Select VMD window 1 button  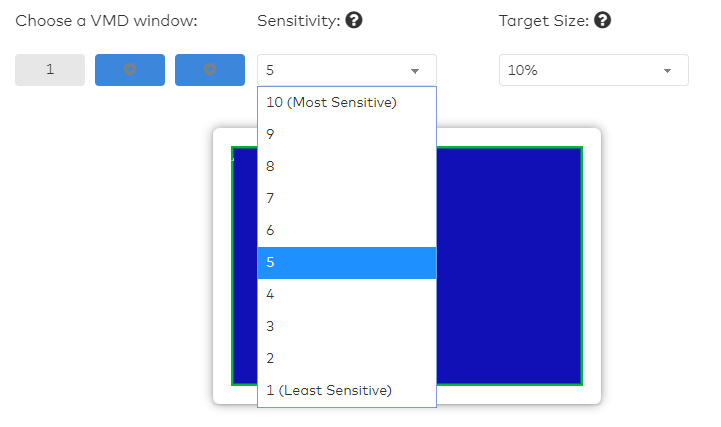coord(50,70)
